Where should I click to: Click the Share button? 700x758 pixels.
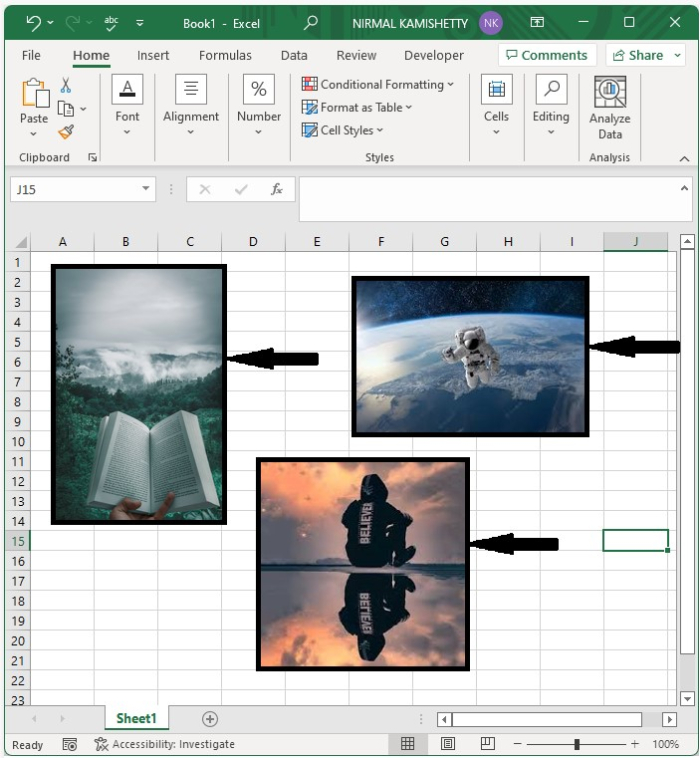pyautogui.click(x=638, y=55)
